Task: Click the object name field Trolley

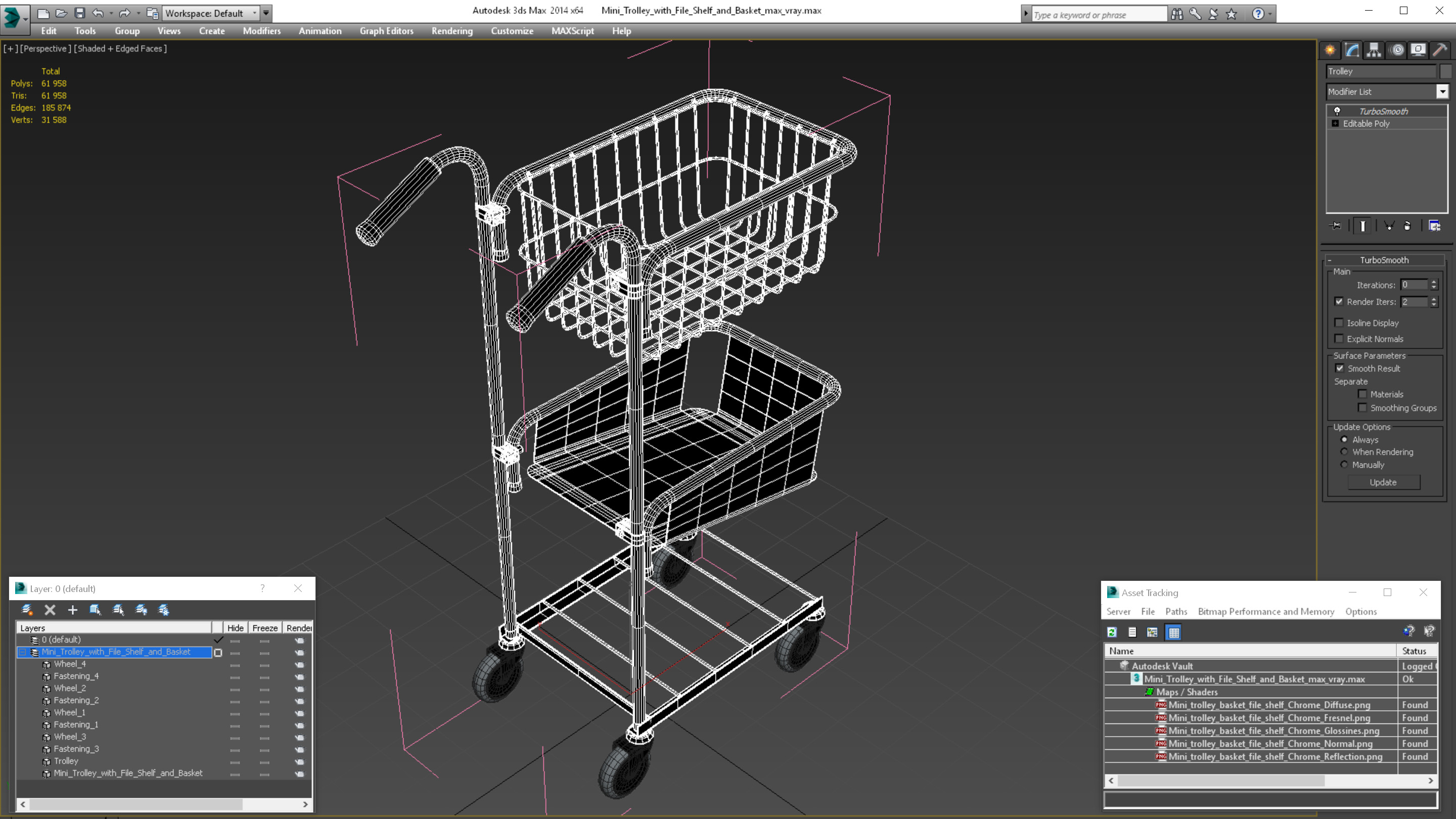Action: [x=1381, y=71]
